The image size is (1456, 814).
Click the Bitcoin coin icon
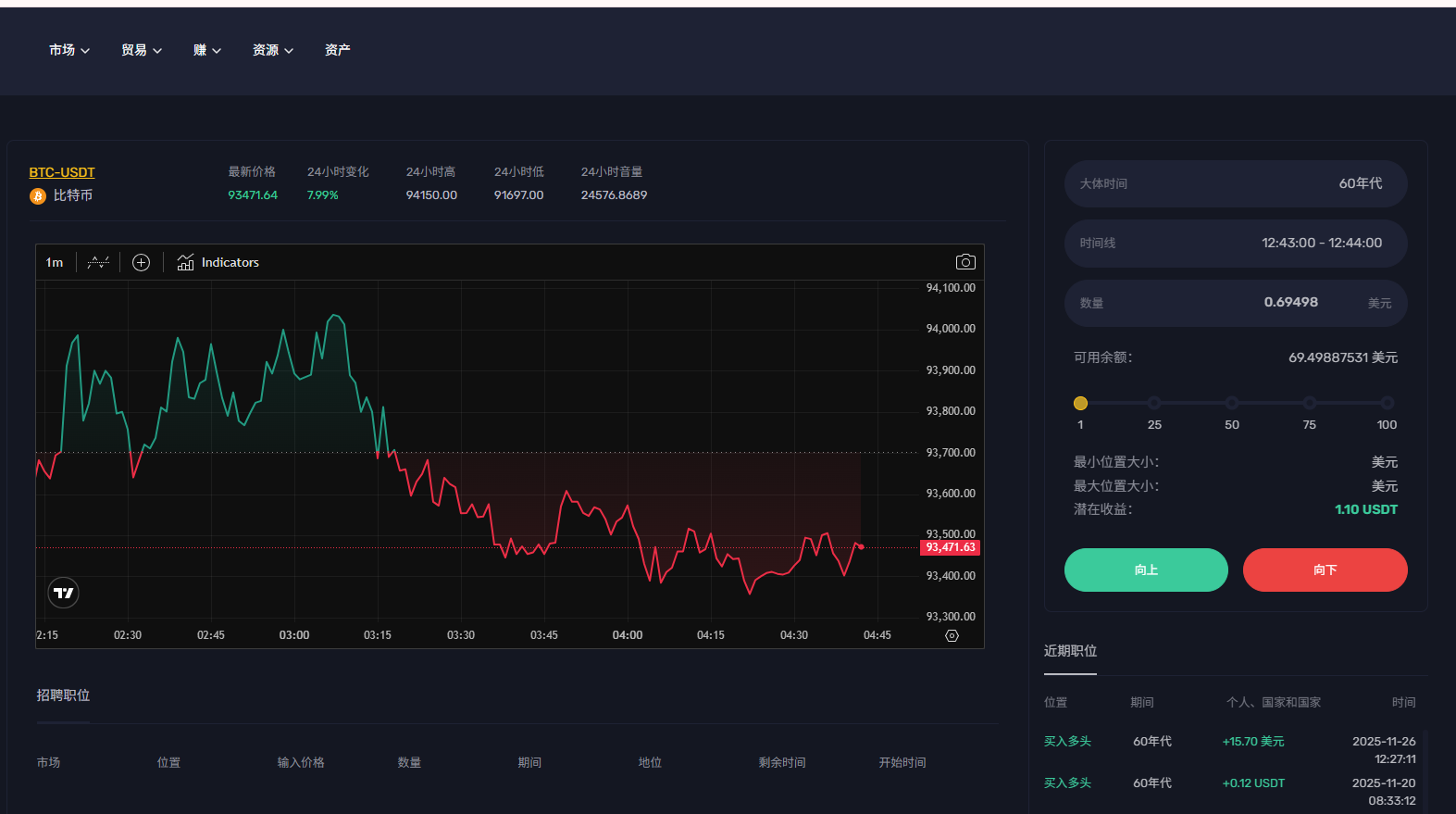coord(38,196)
